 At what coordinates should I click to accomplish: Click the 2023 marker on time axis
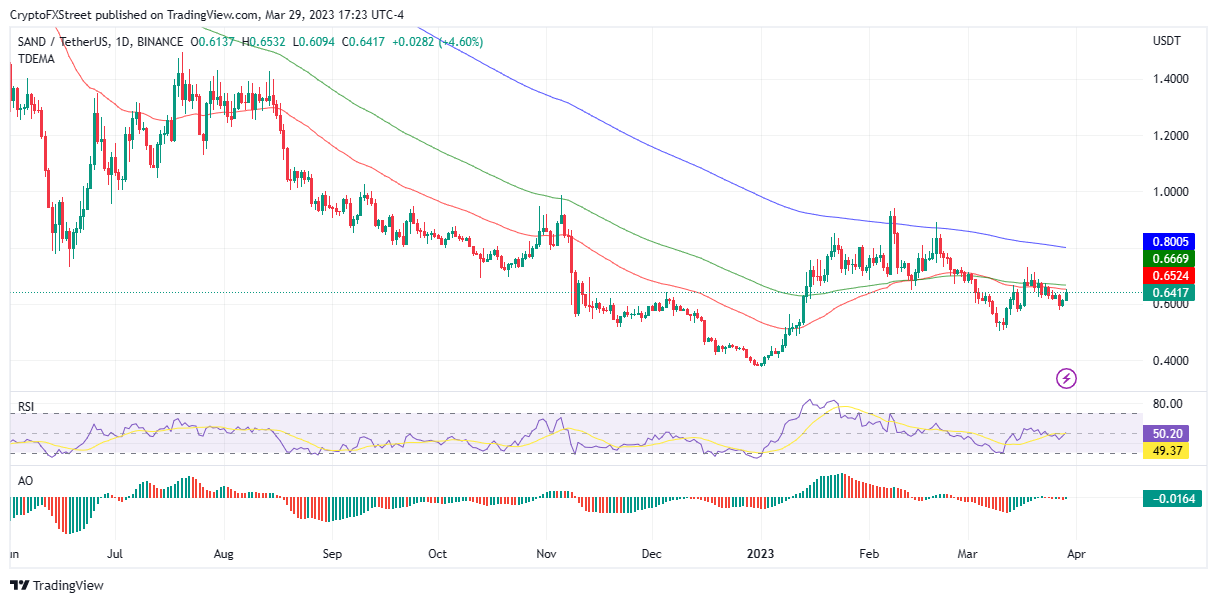click(761, 552)
